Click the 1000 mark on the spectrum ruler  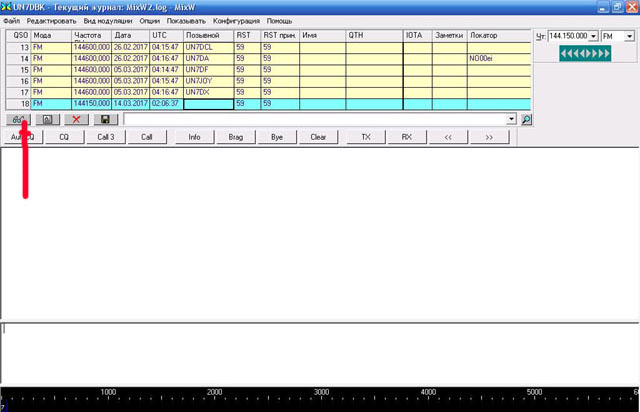tap(108, 392)
